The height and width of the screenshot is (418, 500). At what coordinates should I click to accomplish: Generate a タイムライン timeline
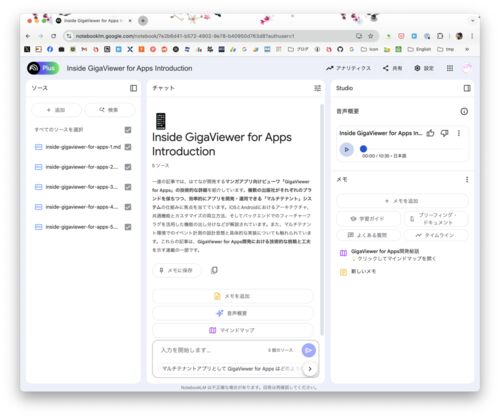tap(436, 235)
